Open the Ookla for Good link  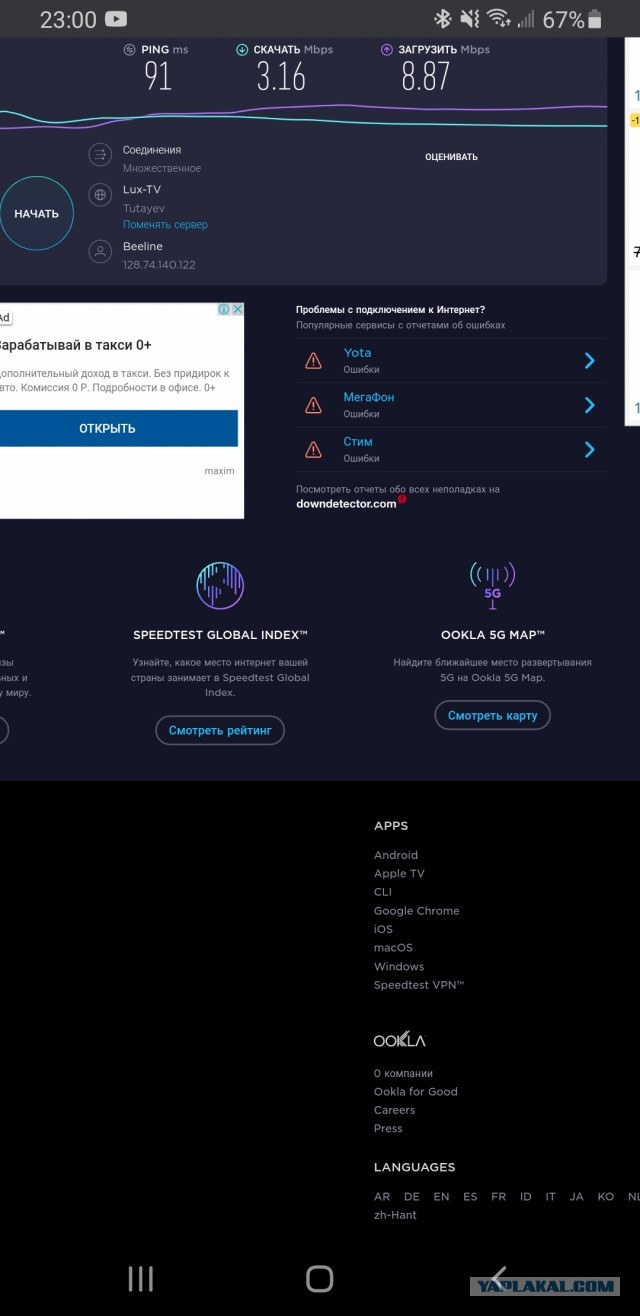pos(416,1091)
